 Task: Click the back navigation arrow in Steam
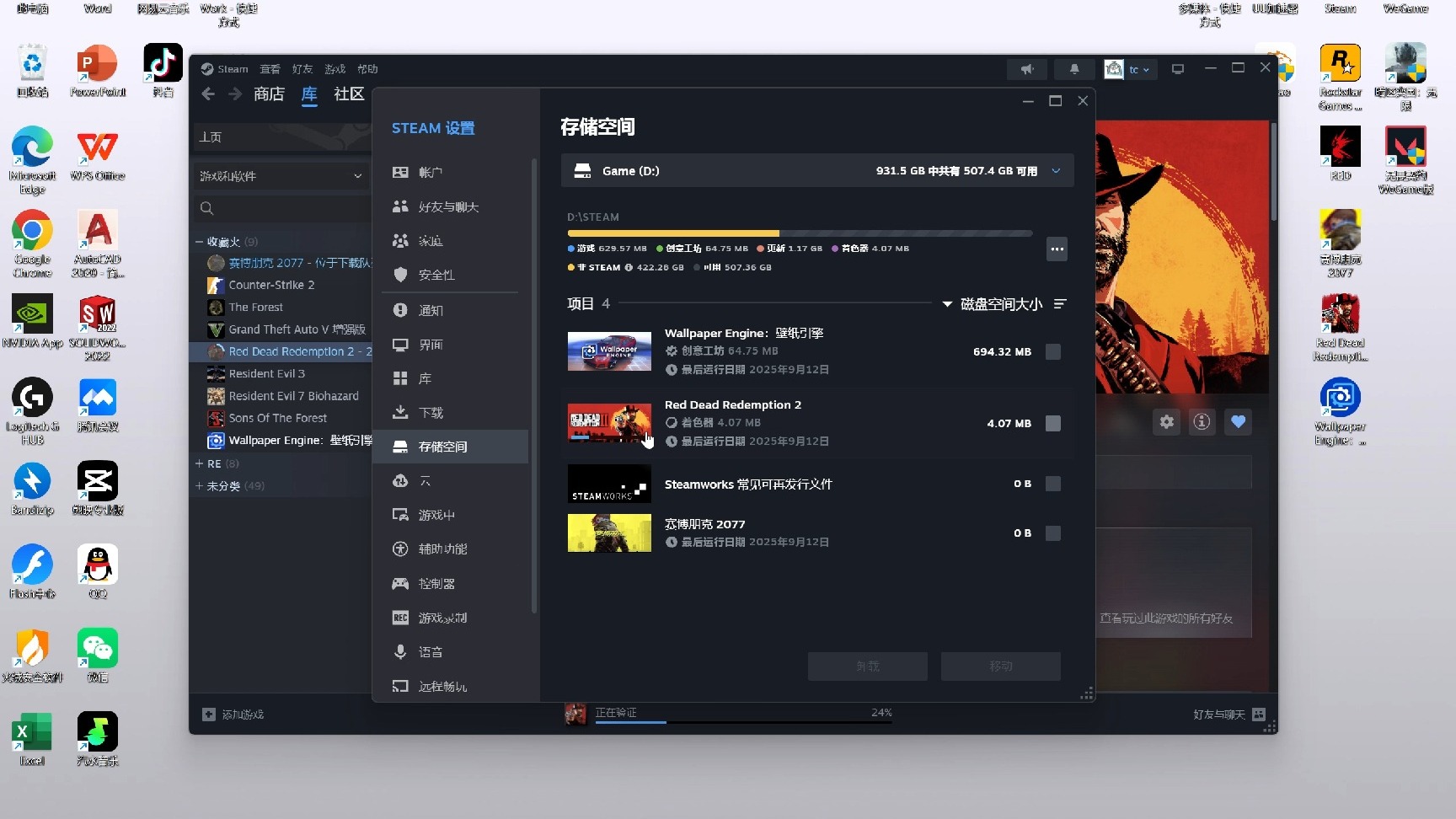pos(208,94)
